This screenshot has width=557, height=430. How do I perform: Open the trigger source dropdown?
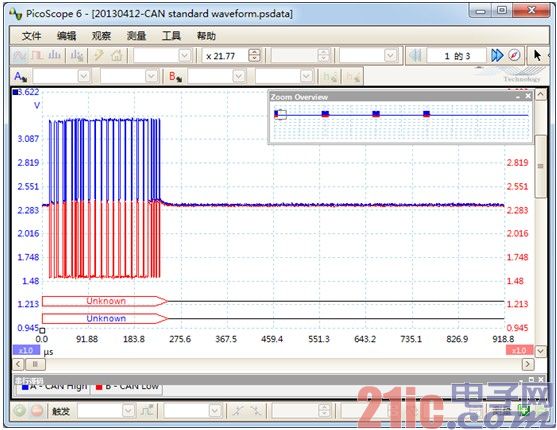(x=215, y=411)
